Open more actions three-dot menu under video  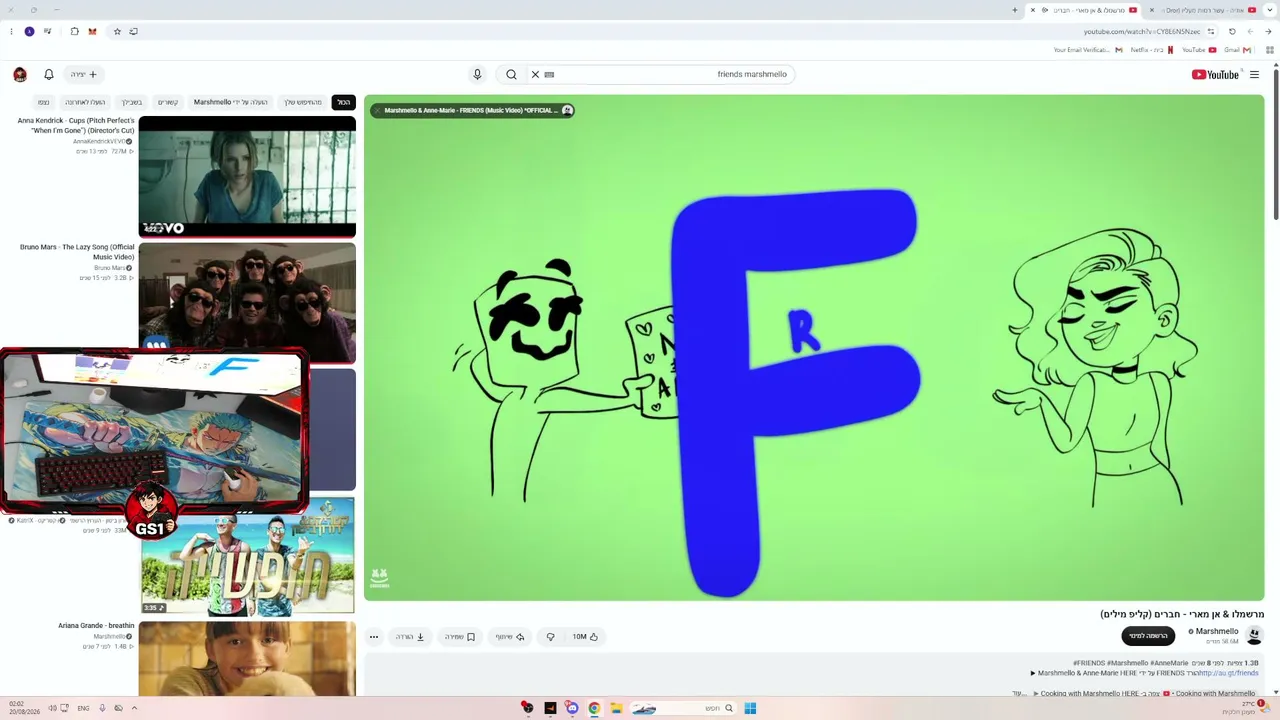coord(374,636)
